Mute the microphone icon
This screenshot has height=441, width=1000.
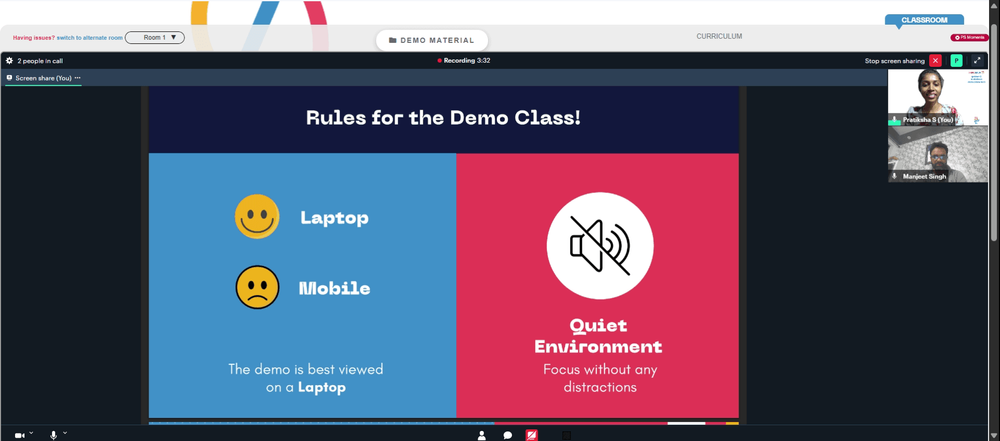(54, 435)
